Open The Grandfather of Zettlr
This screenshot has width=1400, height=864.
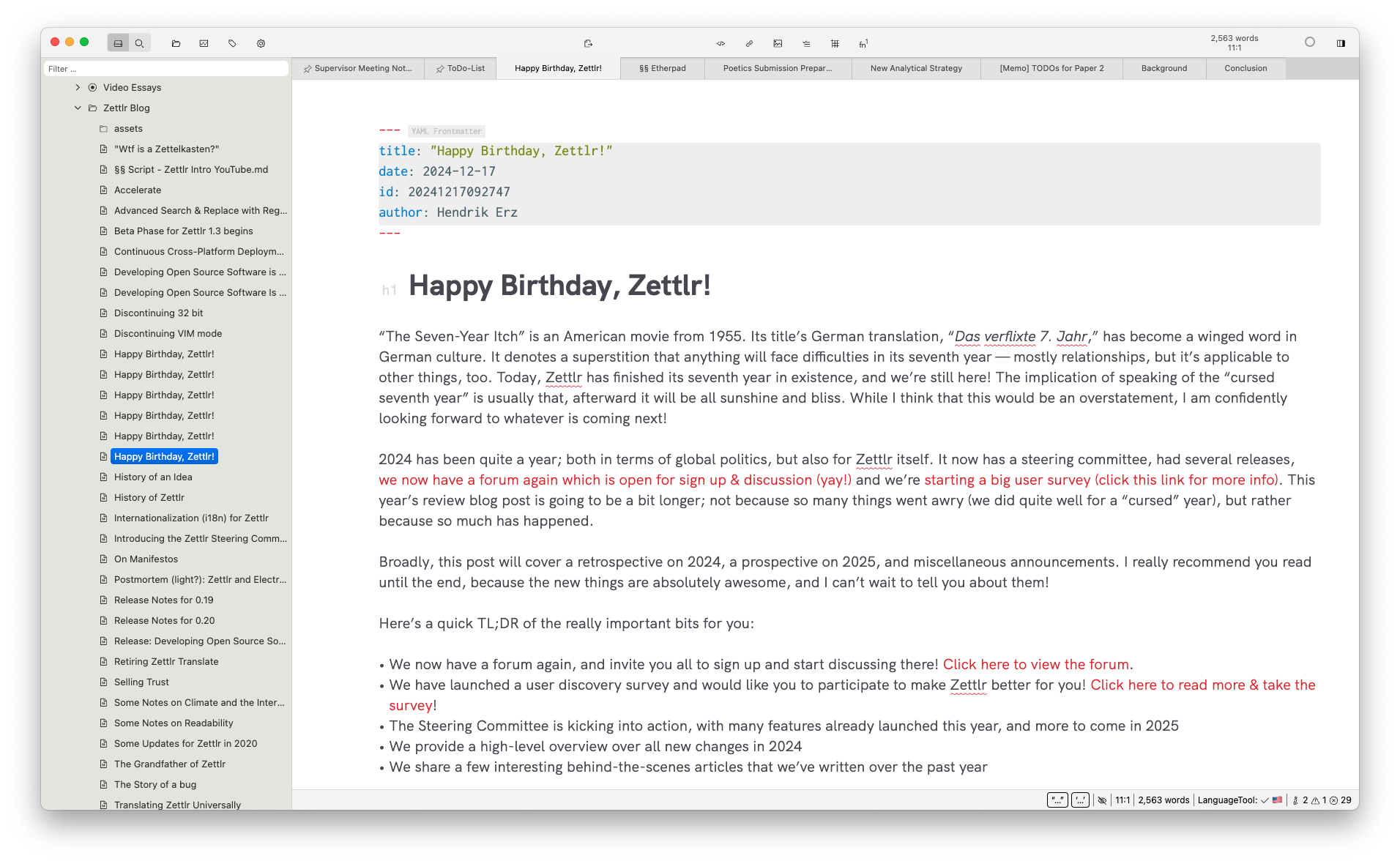(170, 764)
